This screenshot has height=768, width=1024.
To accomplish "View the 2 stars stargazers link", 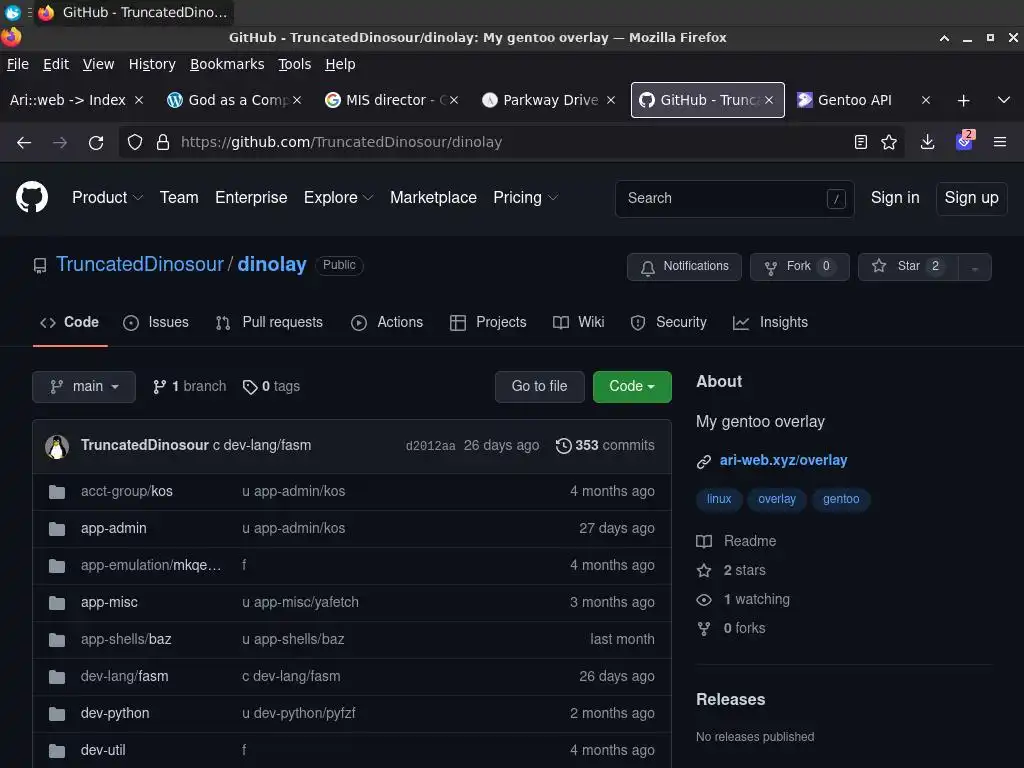I will point(744,571).
